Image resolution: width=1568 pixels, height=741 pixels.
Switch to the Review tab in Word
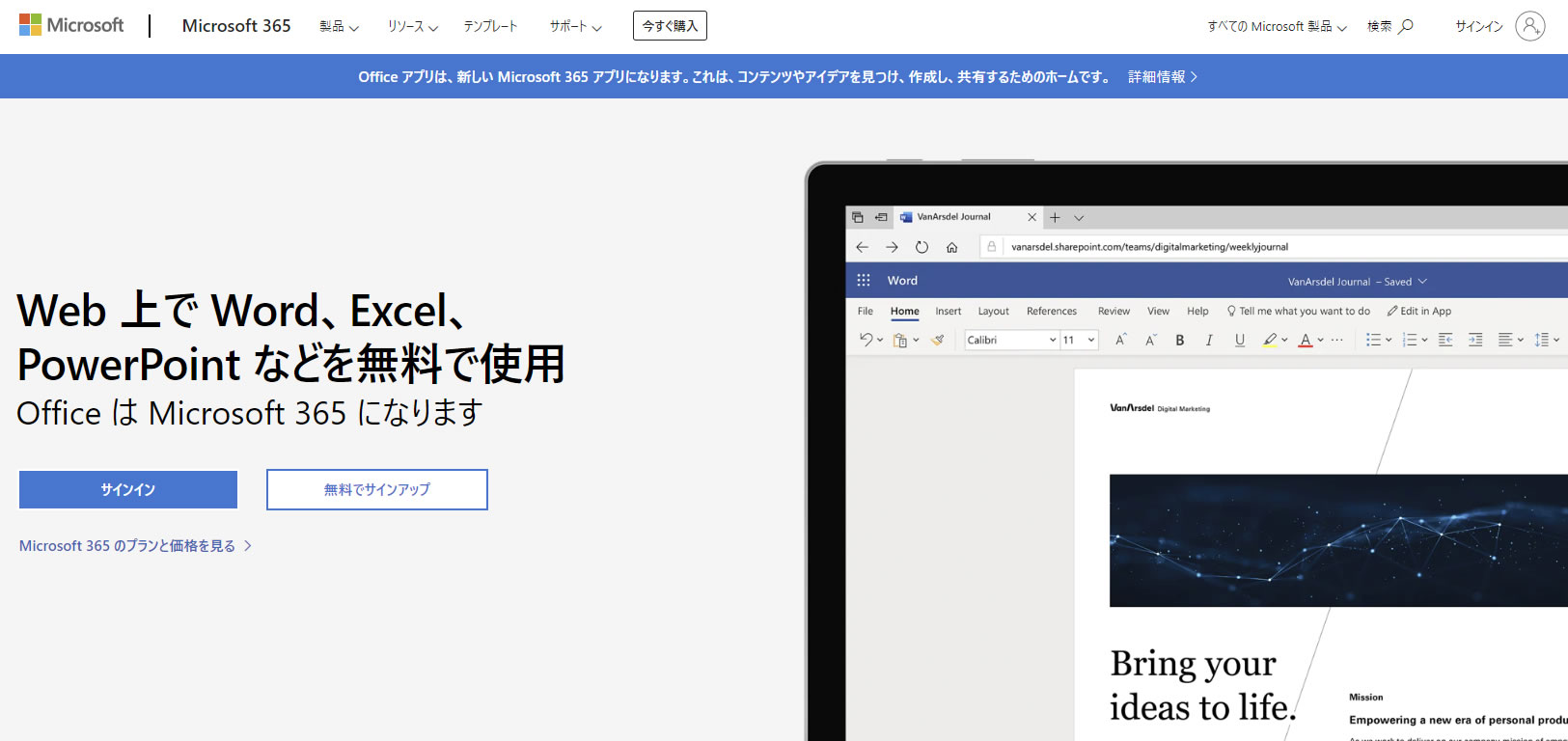point(1114,311)
